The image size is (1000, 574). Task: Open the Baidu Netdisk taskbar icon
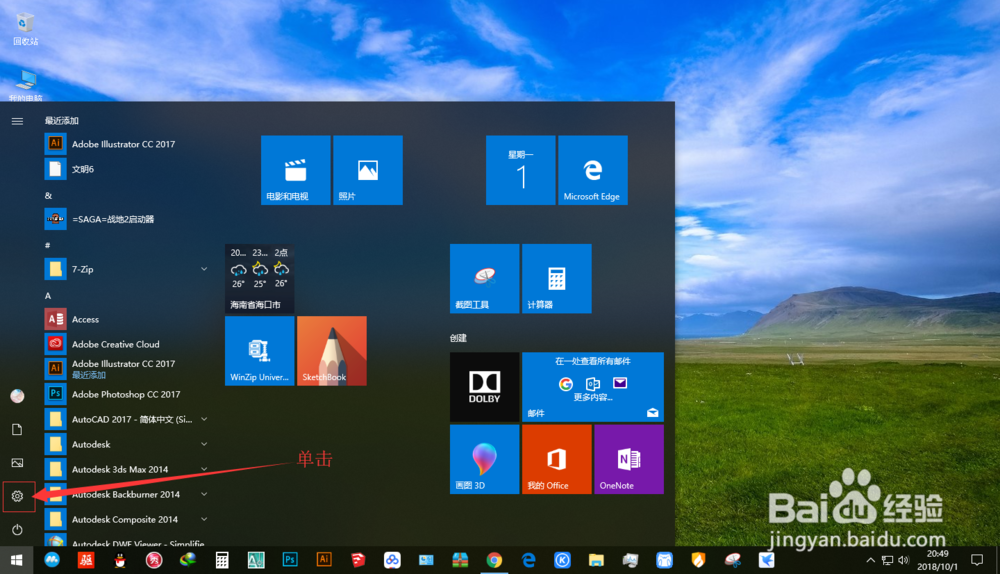(x=392, y=560)
